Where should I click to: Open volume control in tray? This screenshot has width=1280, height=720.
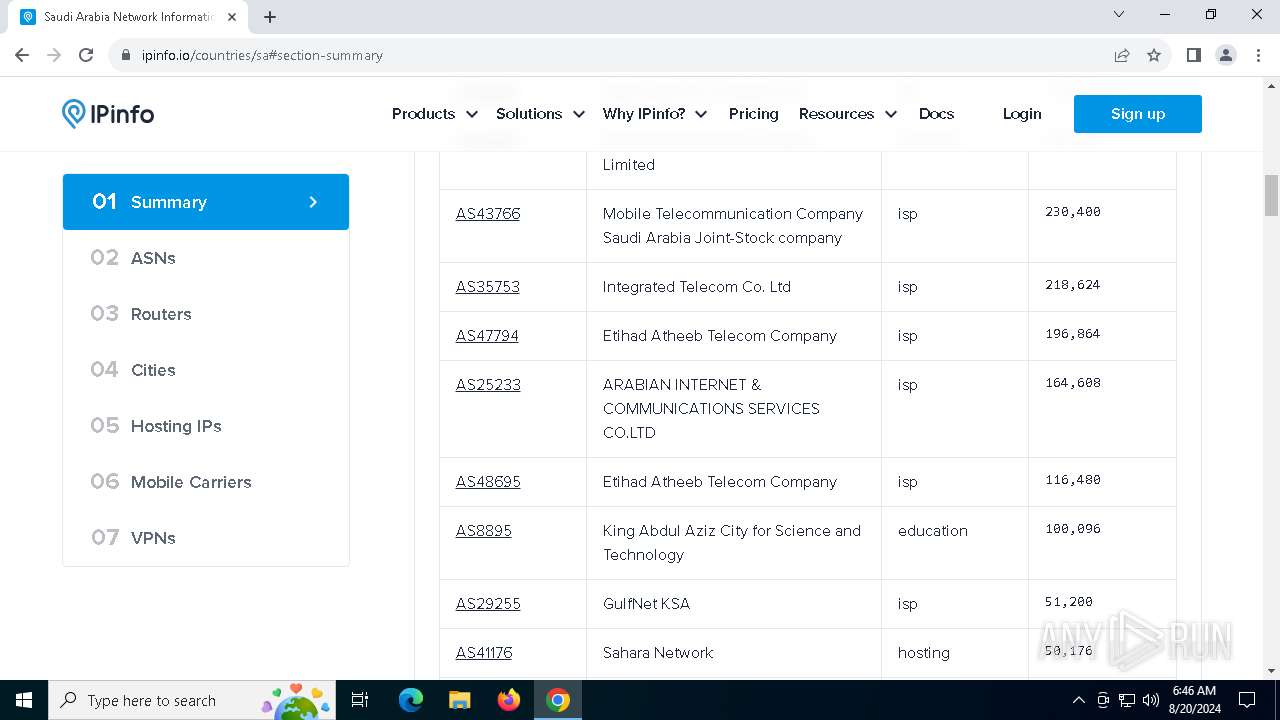(x=1150, y=700)
